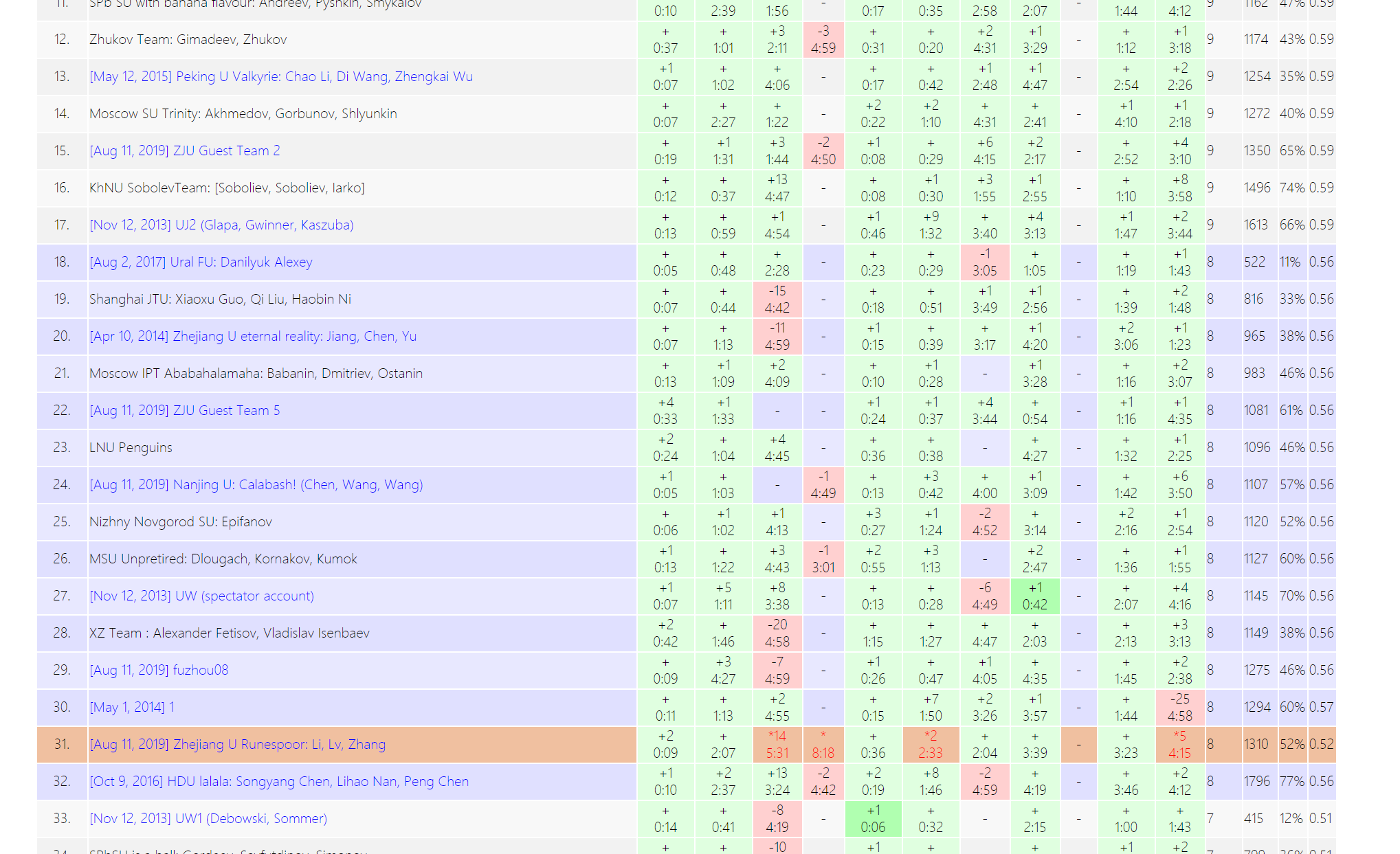The width and height of the screenshot is (1400, 854).
Task: Open Ural FU: Danilyuk Alexey link
Action: 201,262
